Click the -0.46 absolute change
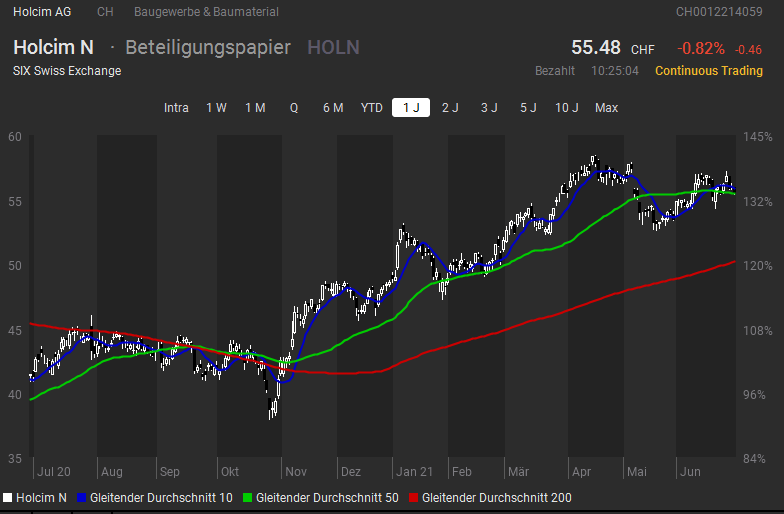 (748, 50)
